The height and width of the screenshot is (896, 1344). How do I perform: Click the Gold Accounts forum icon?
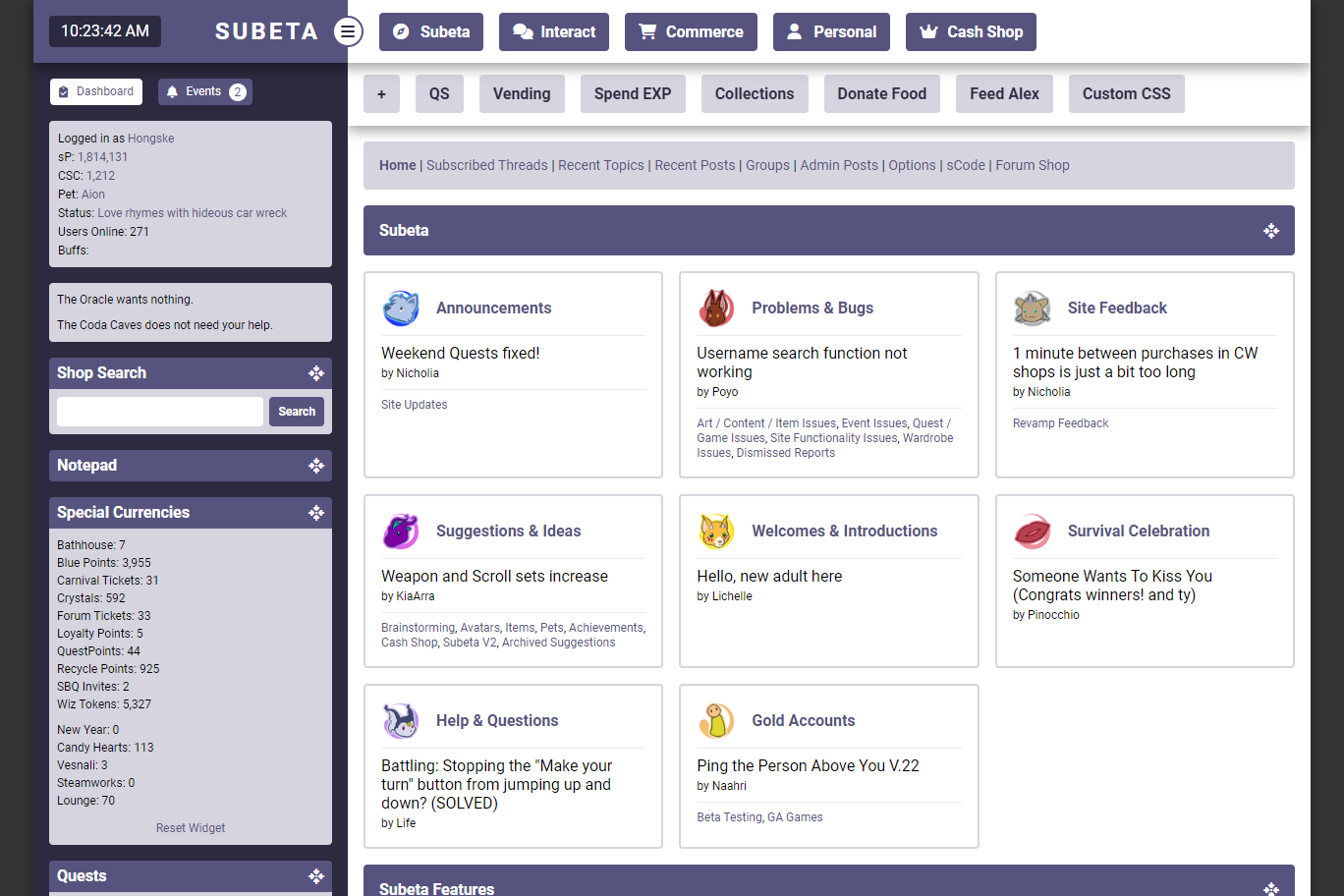(716, 721)
